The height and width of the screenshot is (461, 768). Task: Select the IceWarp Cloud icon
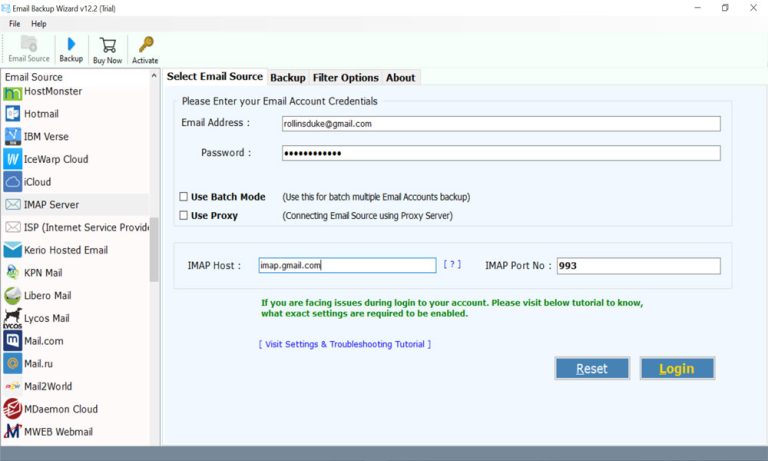click(x=13, y=159)
